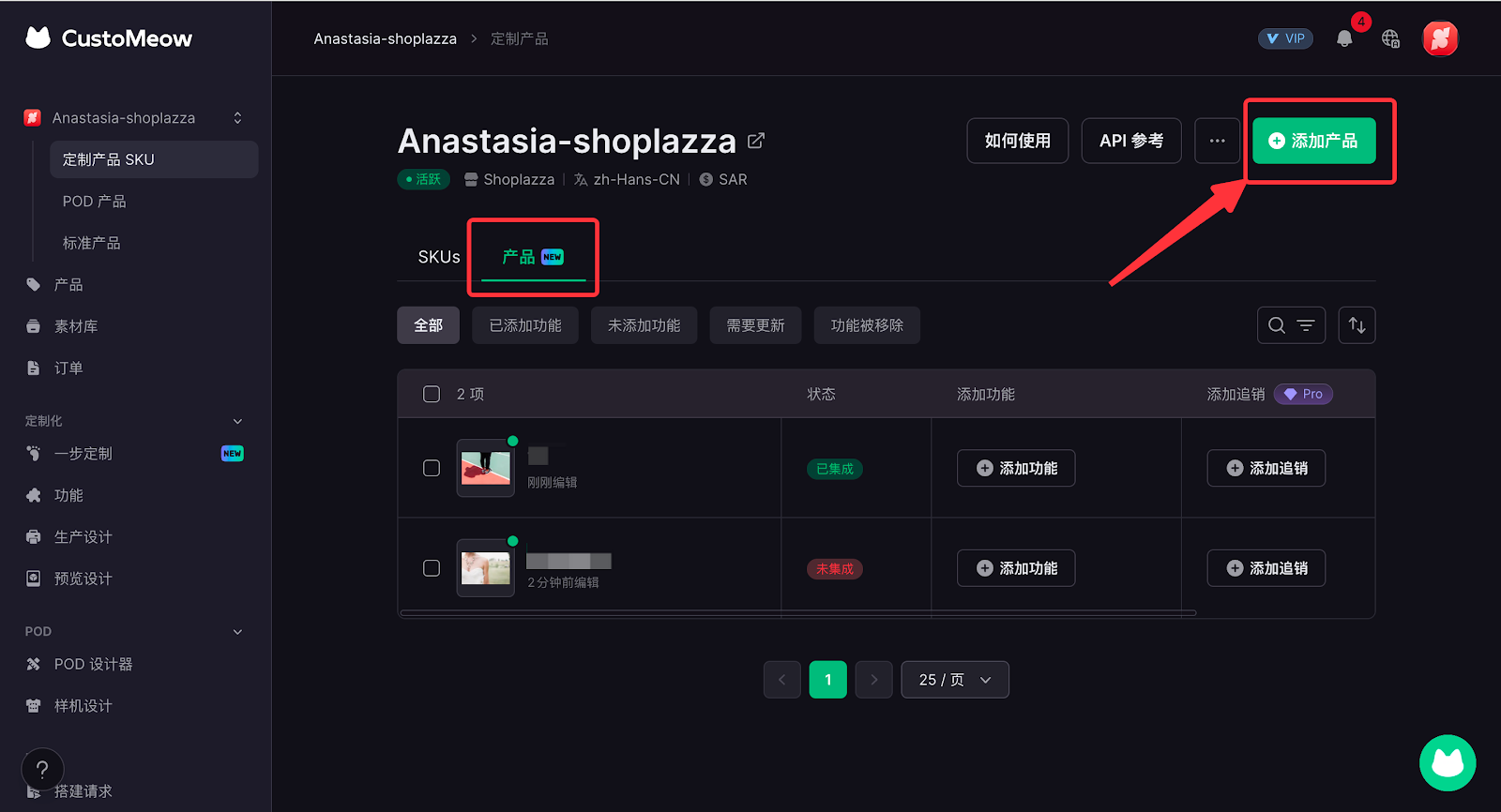1501x812 pixels.
Task: Open the CustoMeow chat widget icon
Action: [x=1448, y=762]
